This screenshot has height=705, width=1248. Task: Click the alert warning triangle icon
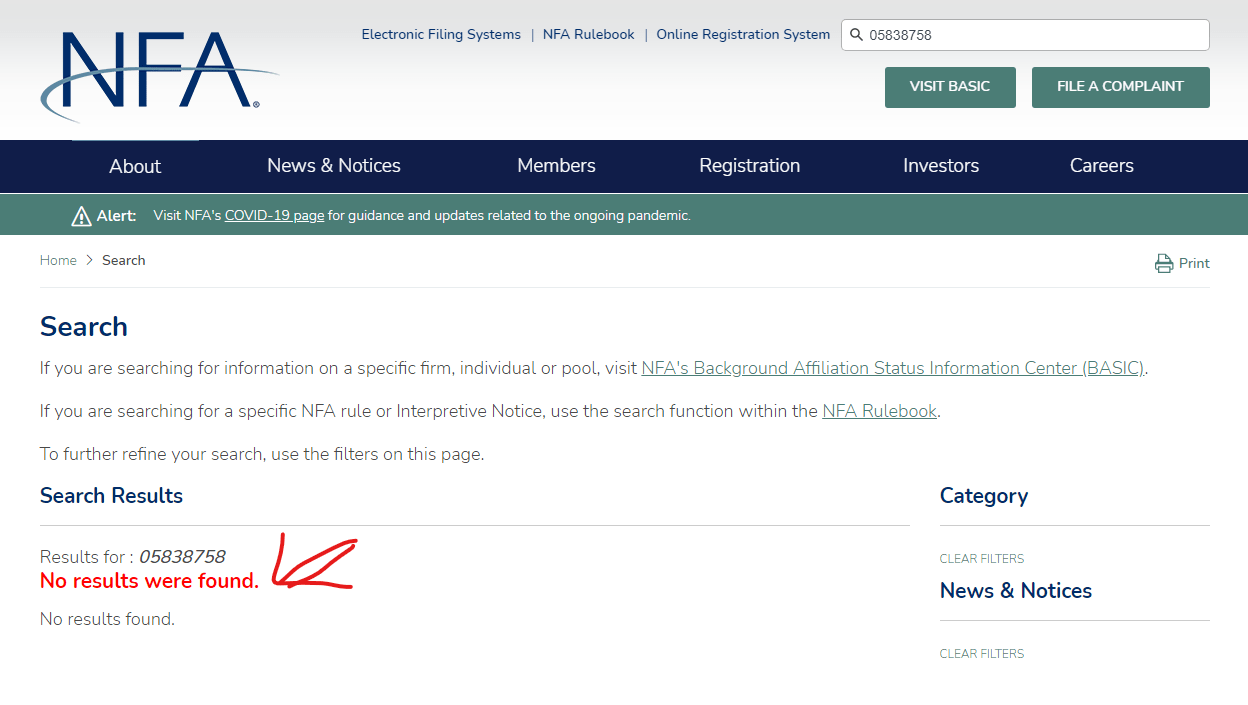click(x=81, y=216)
